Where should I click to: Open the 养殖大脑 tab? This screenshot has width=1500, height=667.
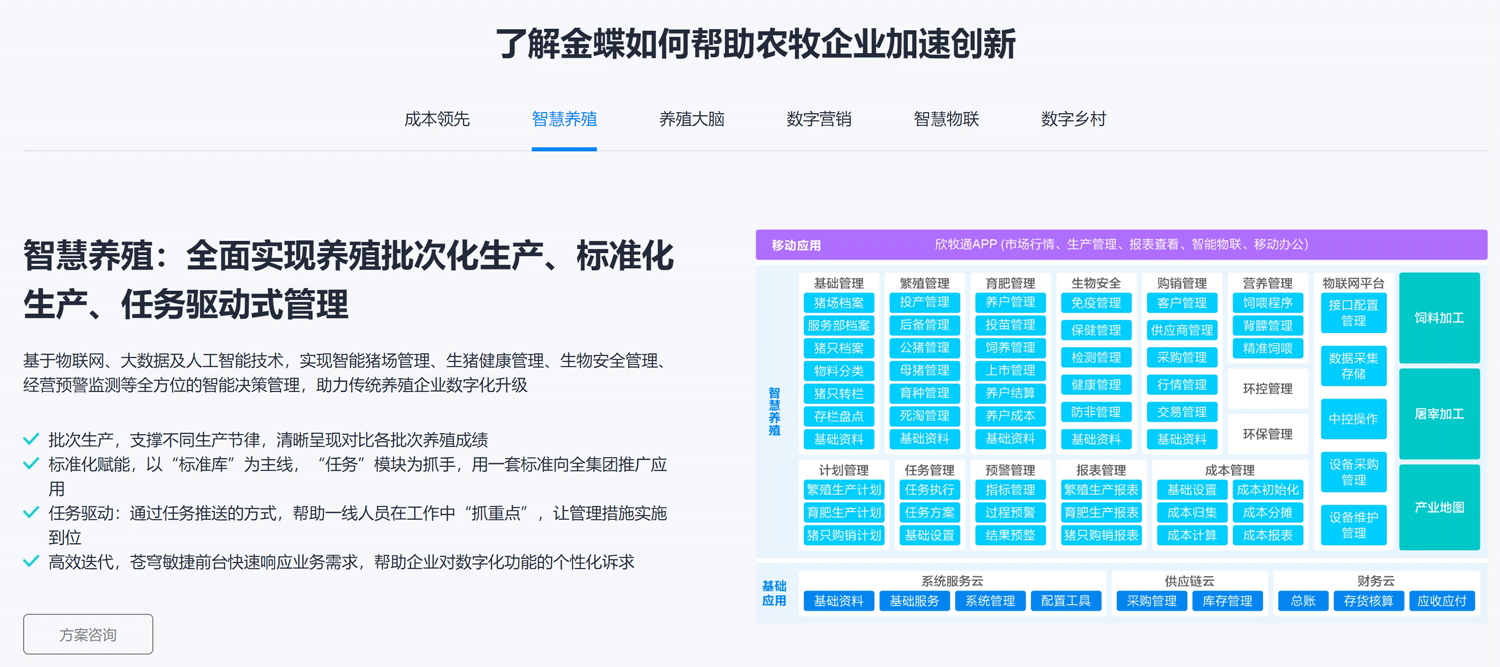point(691,119)
